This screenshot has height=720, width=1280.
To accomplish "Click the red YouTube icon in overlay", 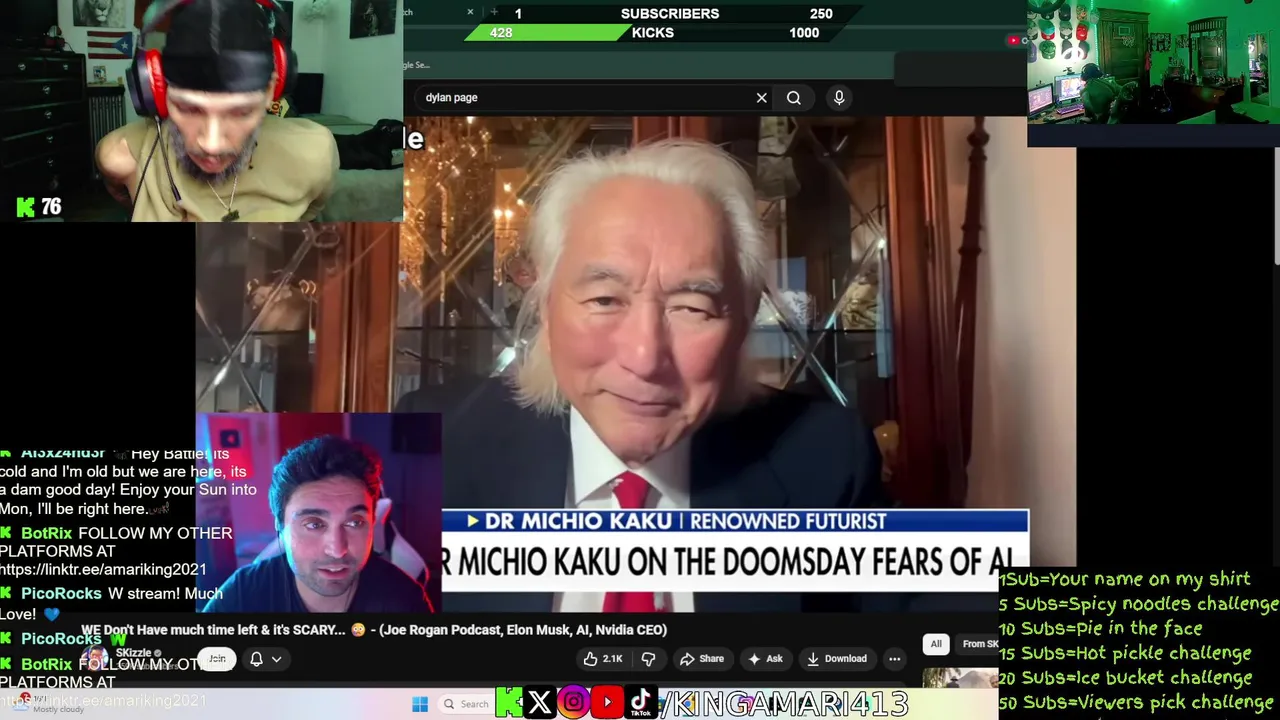I will point(607,703).
